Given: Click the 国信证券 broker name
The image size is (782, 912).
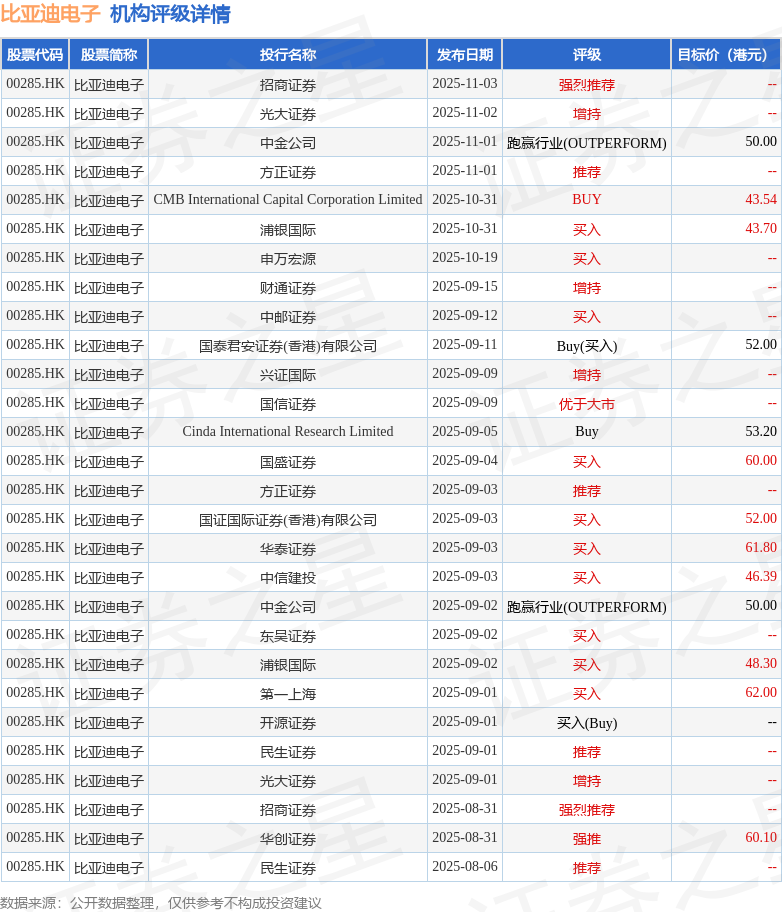Looking at the screenshot, I should pyautogui.click(x=287, y=404).
